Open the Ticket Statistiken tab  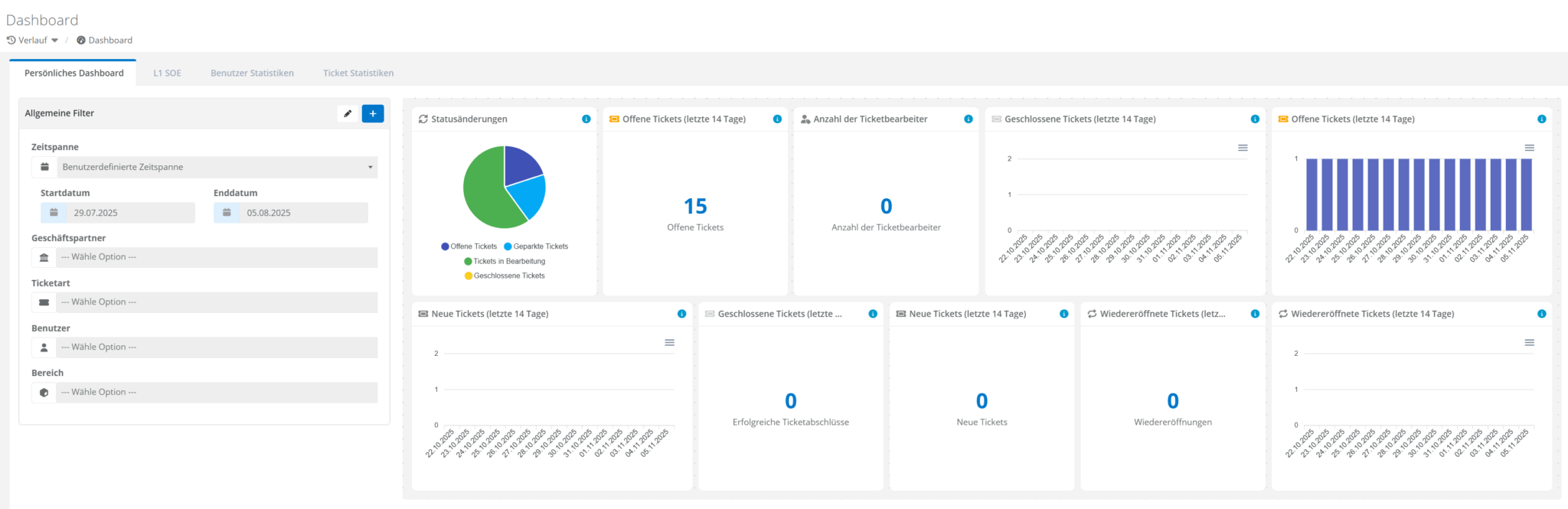[358, 73]
